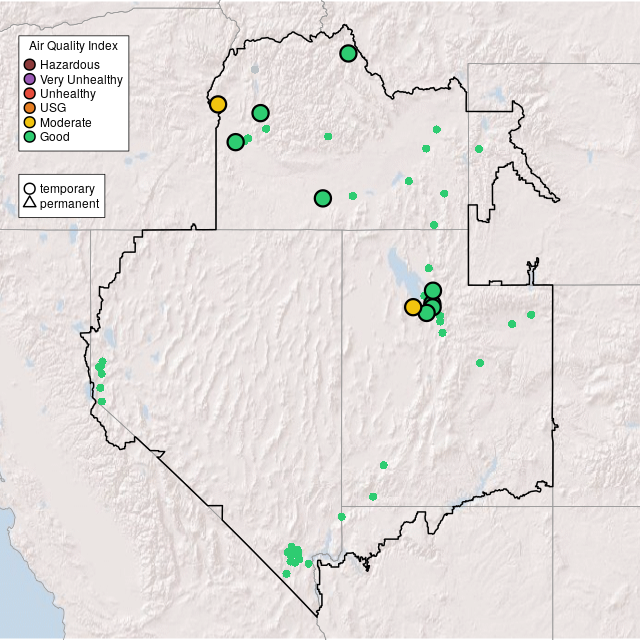Image resolution: width=640 pixels, height=640 pixels.
Task: Select the easternmost small green dot
Action: [x=531, y=314]
